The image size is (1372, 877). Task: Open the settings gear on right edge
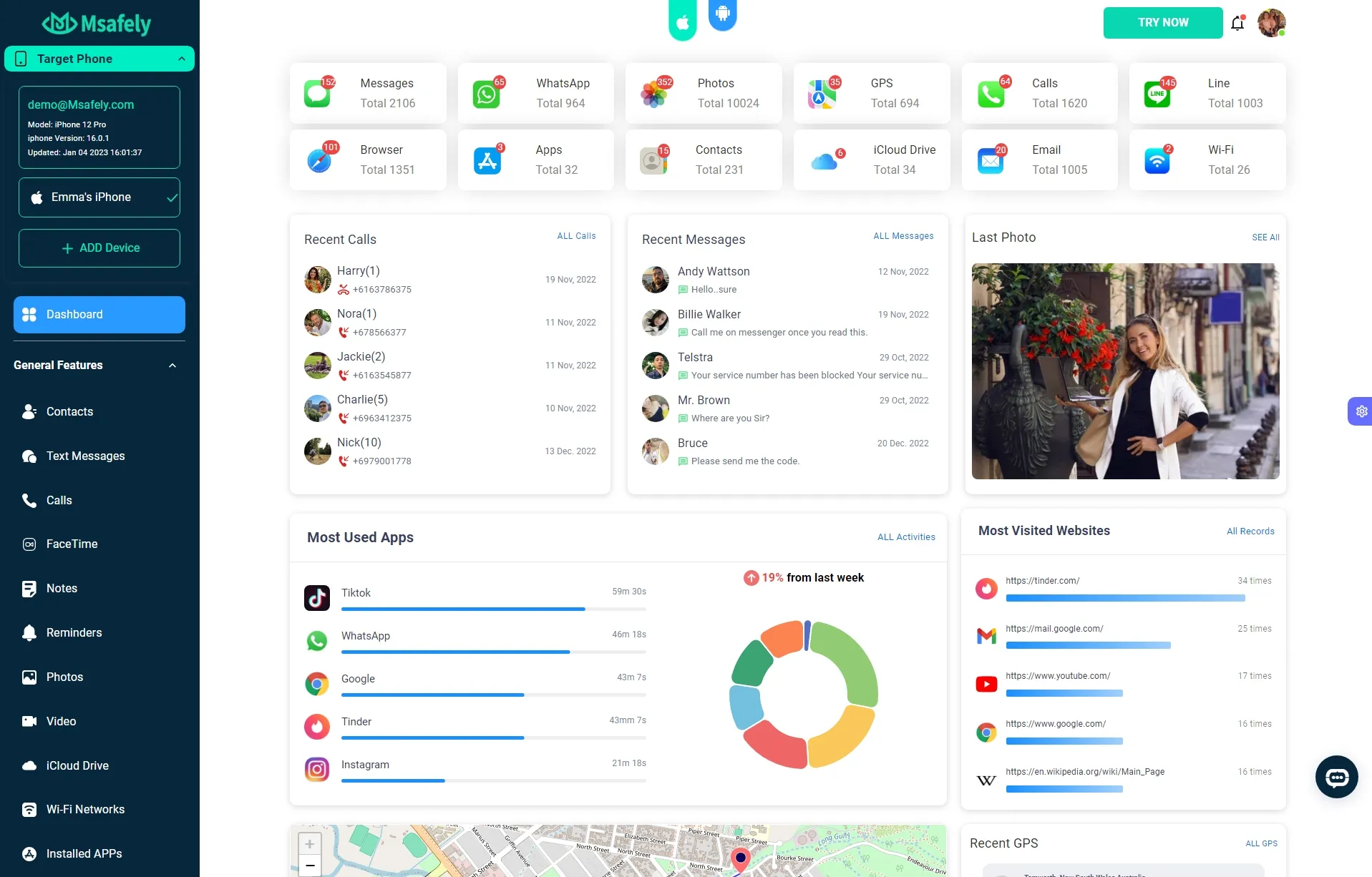click(1361, 411)
